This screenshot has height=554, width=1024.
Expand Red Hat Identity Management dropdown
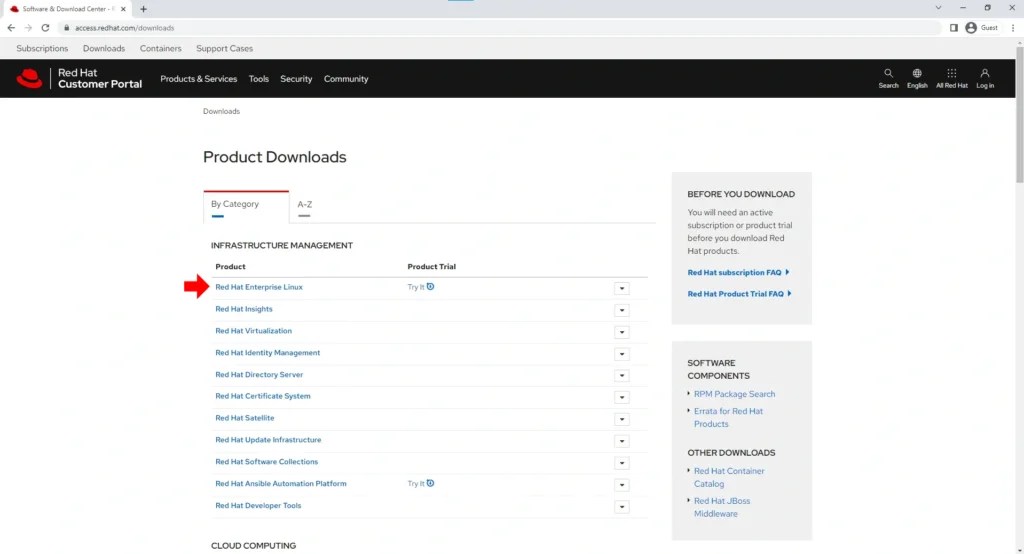622,354
